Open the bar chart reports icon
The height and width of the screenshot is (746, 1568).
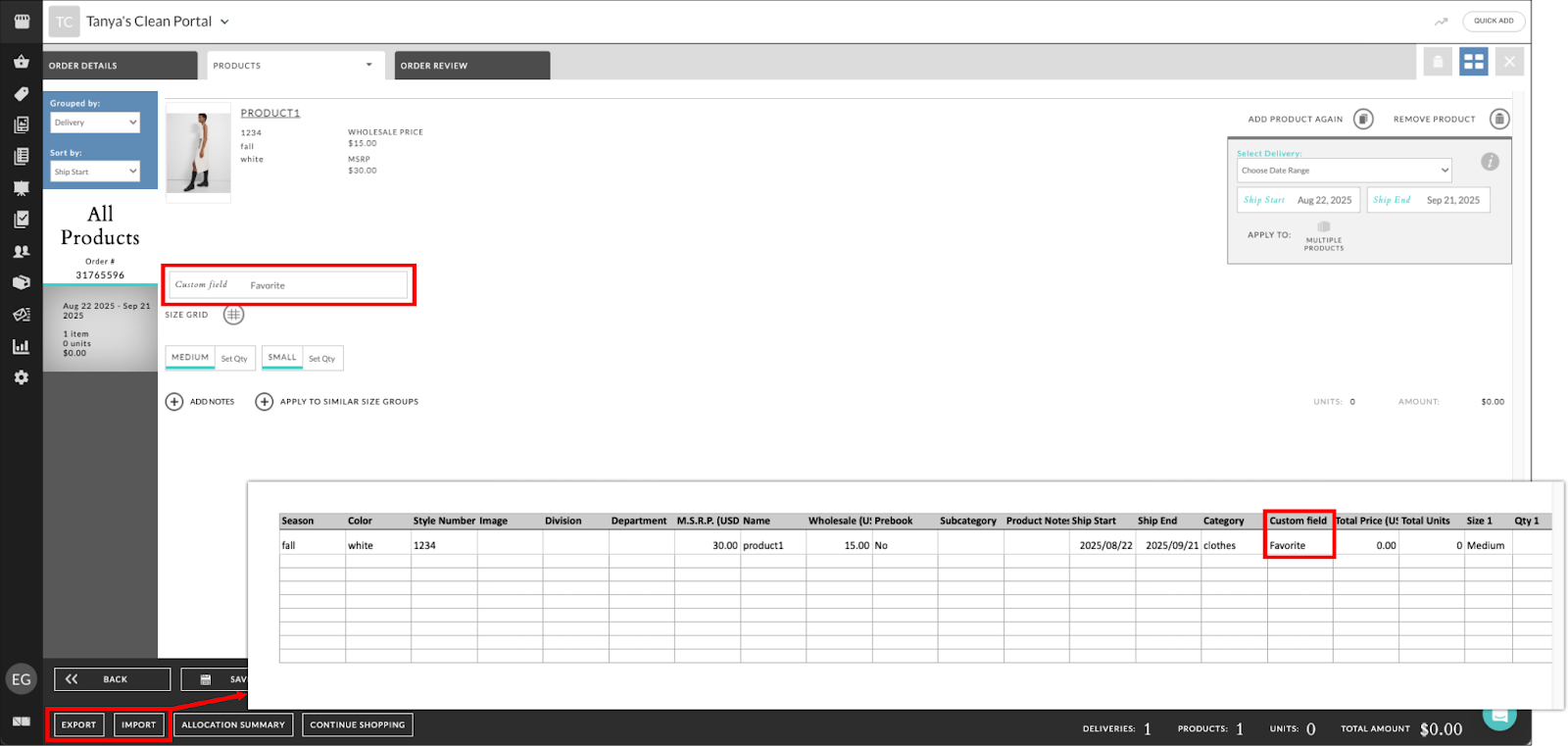click(22, 346)
